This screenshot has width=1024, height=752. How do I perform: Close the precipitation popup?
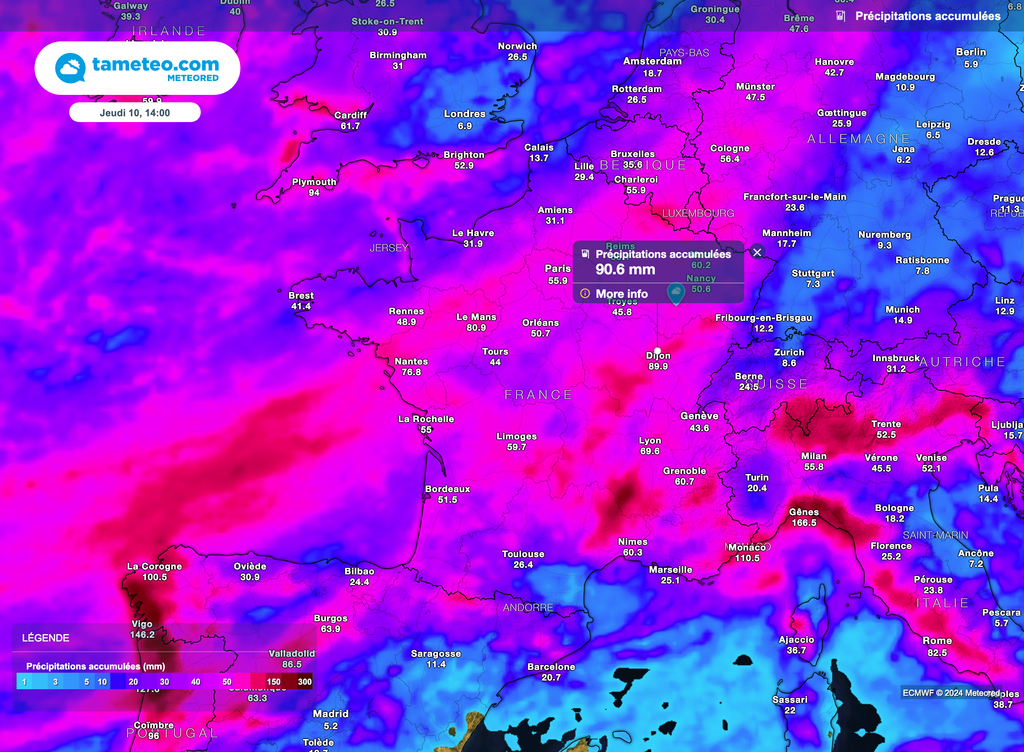pyautogui.click(x=757, y=253)
